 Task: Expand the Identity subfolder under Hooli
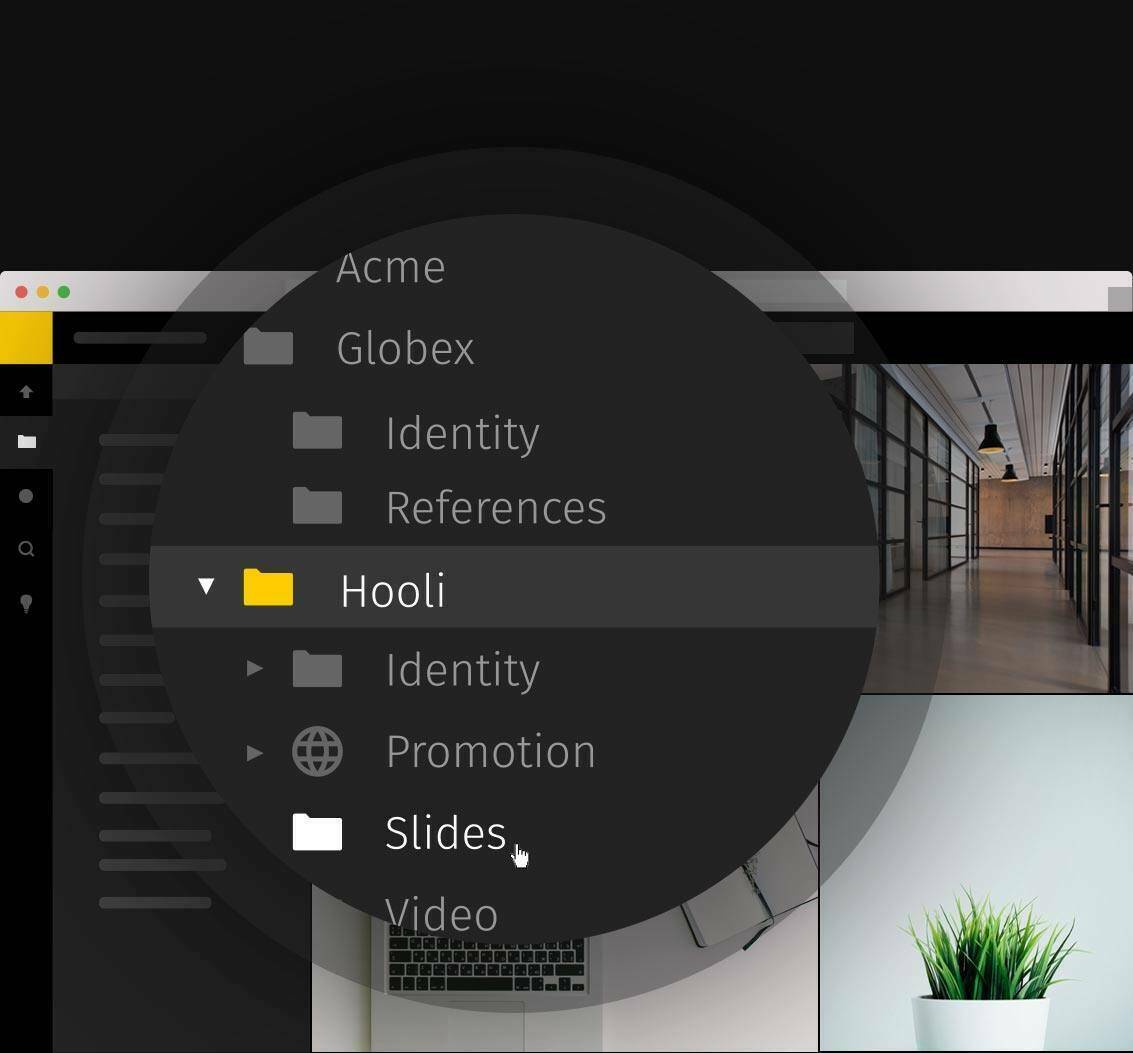pos(254,669)
